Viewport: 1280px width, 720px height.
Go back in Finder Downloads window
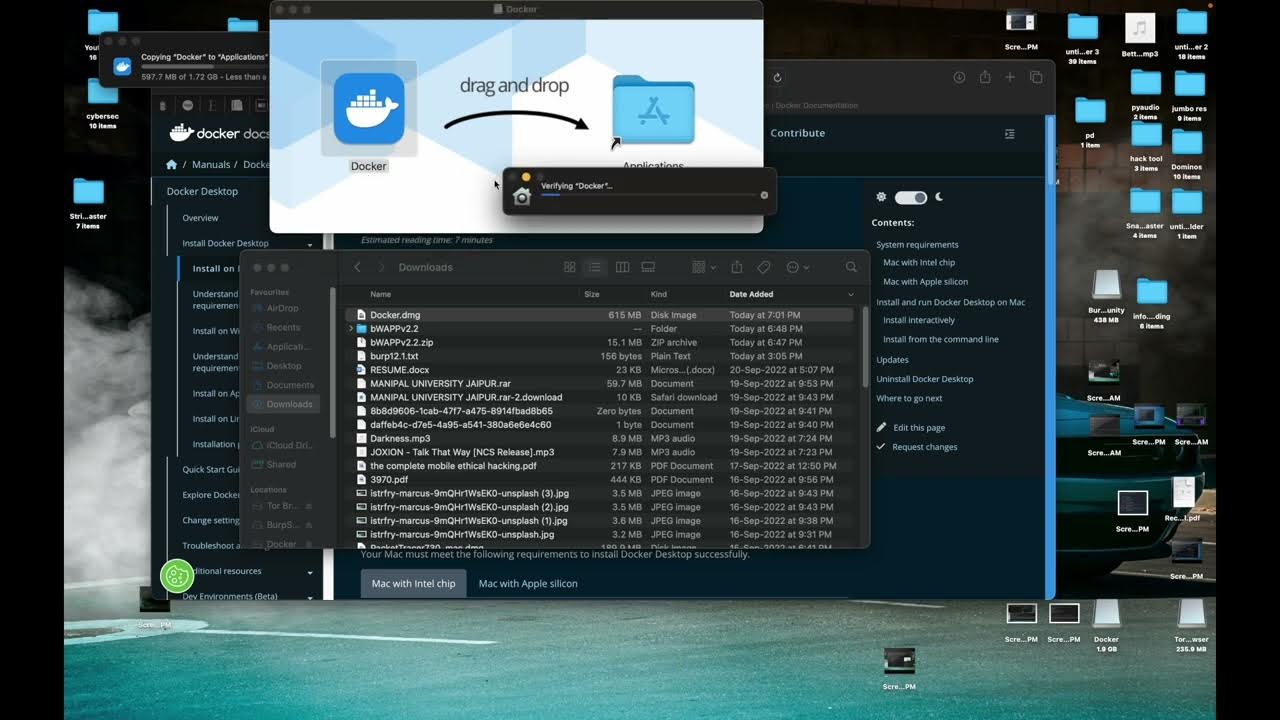tap(358, 267)
